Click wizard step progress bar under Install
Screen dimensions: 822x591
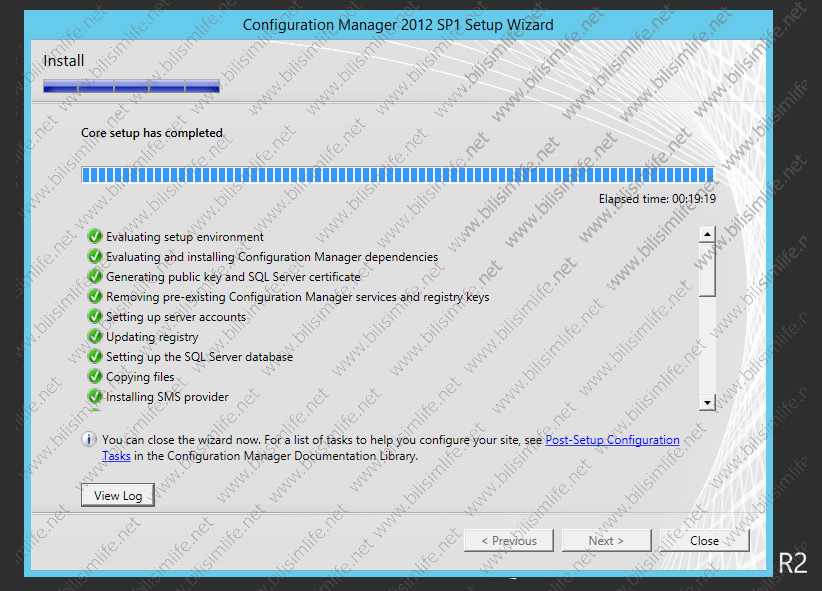(x=132, y=86)
